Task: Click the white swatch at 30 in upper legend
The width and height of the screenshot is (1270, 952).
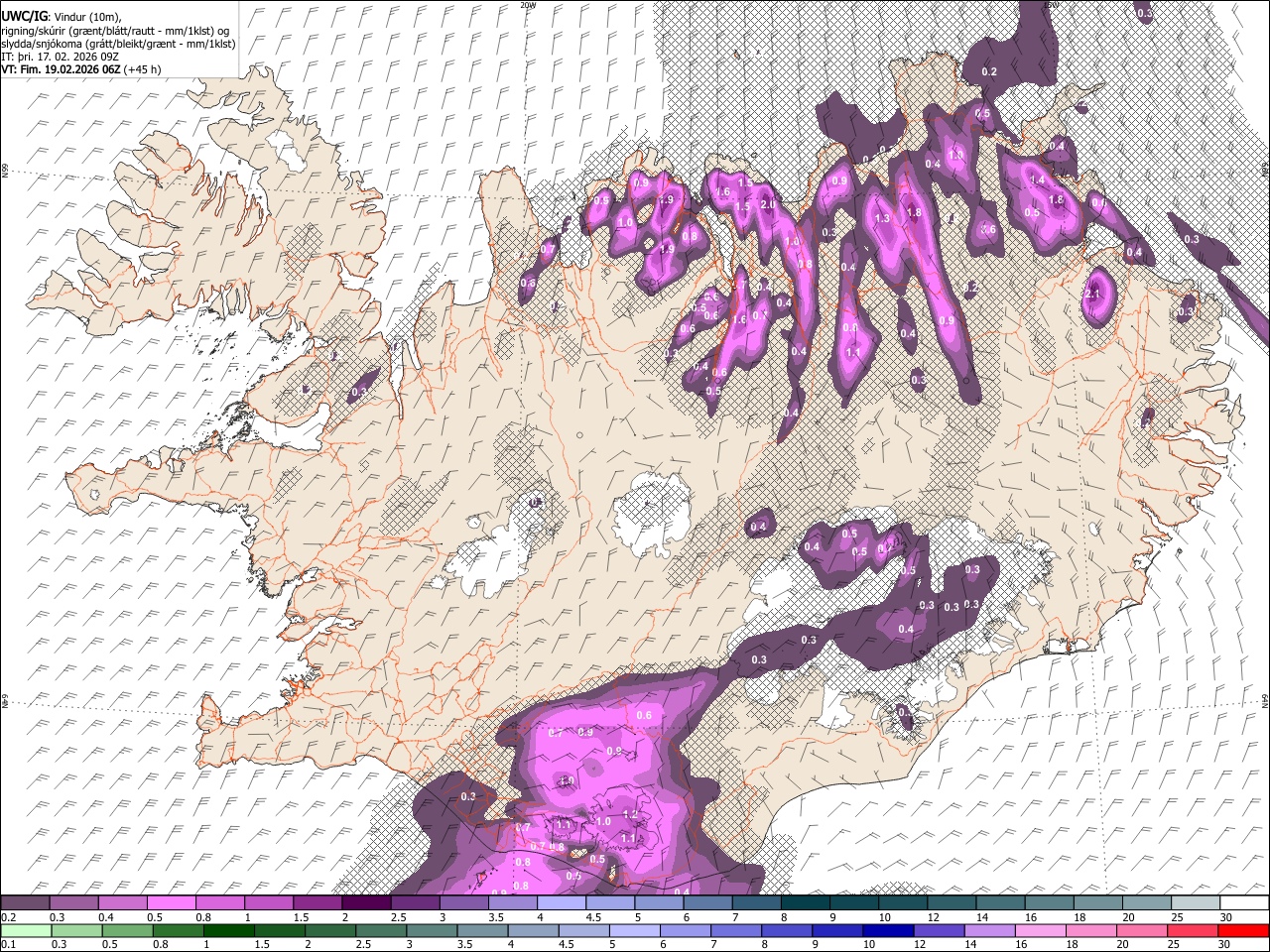Action: point(1244,903)
